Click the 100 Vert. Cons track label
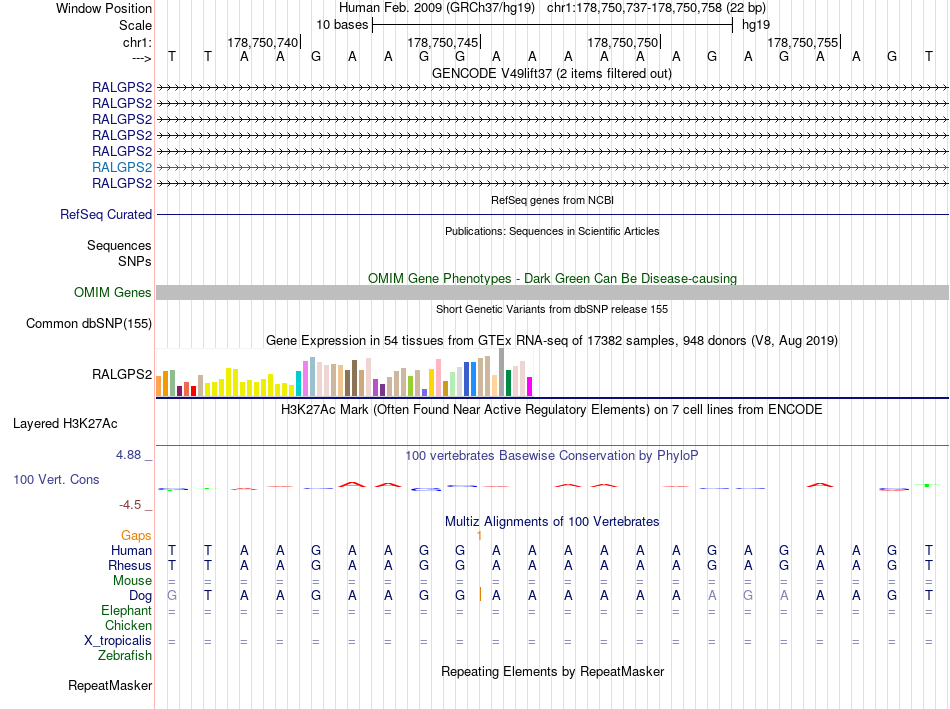 56,480
